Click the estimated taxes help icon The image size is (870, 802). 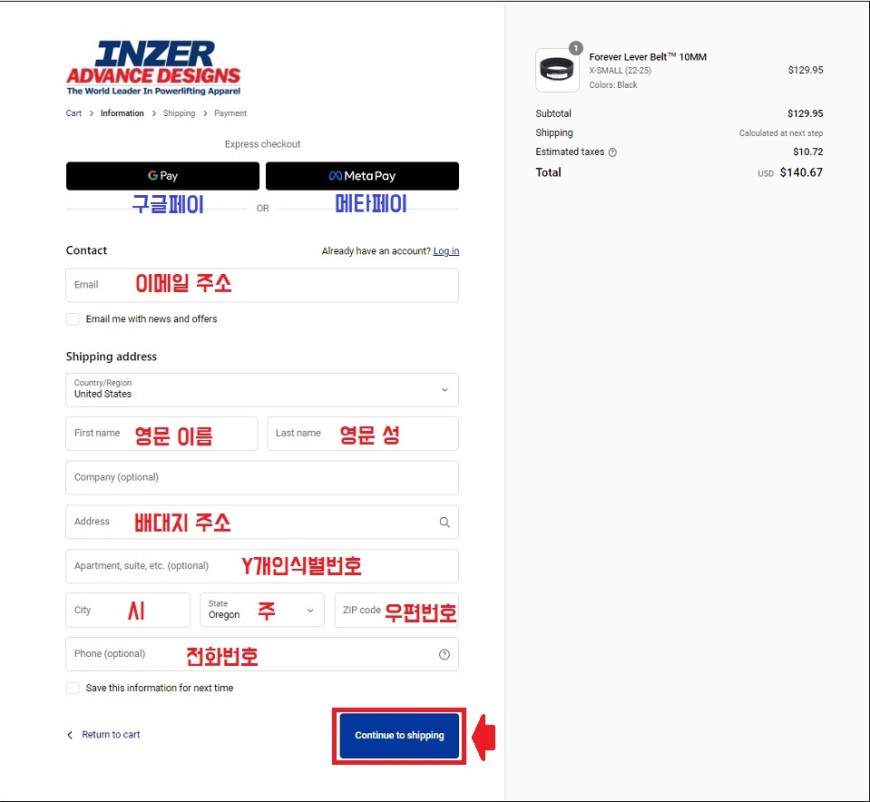tap(613, 152)
